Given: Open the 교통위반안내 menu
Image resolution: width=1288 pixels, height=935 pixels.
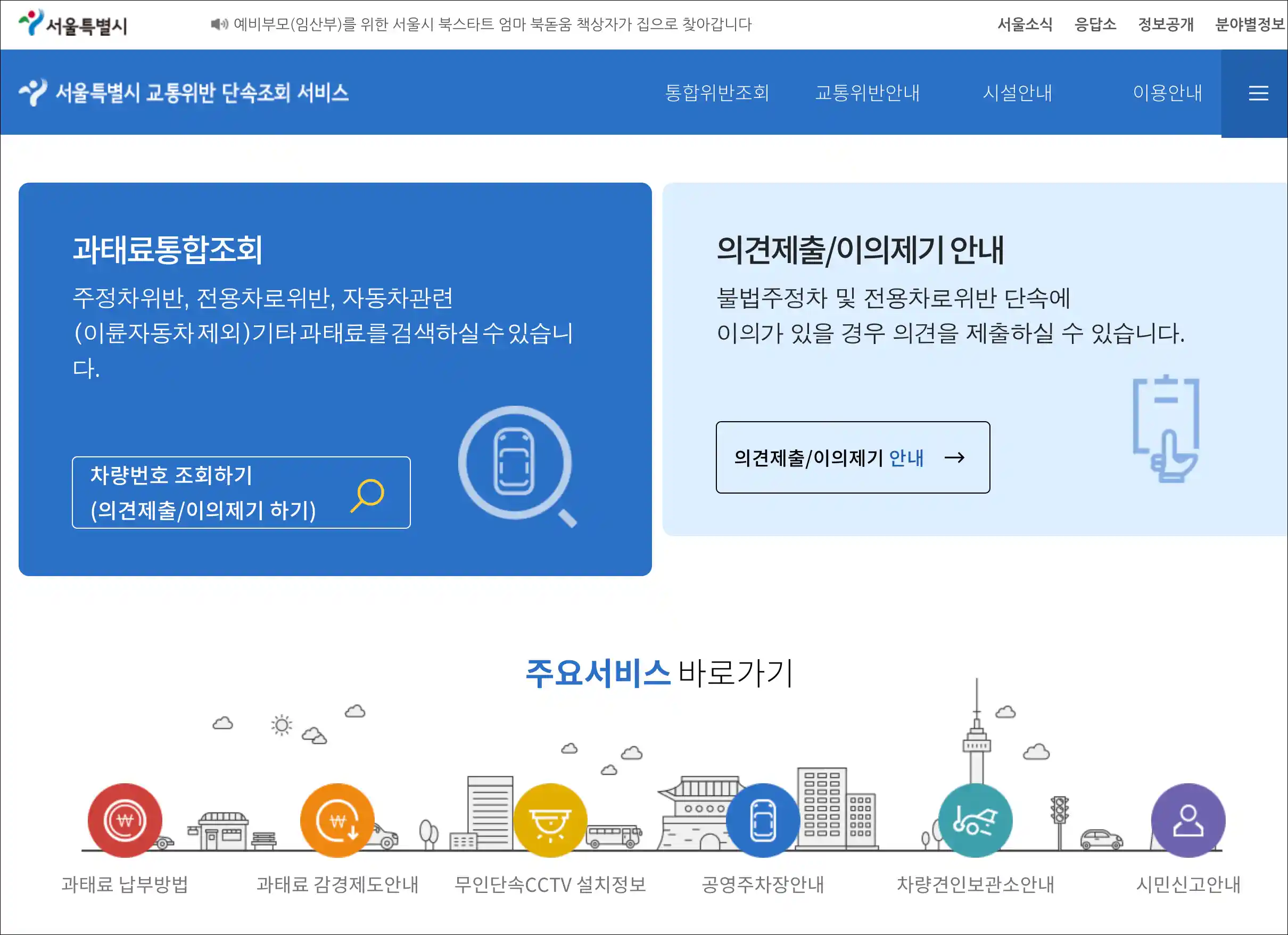Looking at the screenshot, I should pos(867,93).
